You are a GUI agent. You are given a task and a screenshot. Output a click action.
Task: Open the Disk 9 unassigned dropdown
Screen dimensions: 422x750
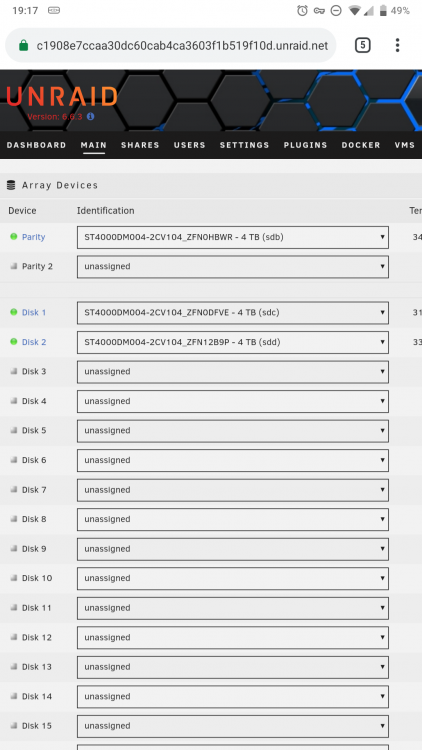233,549
